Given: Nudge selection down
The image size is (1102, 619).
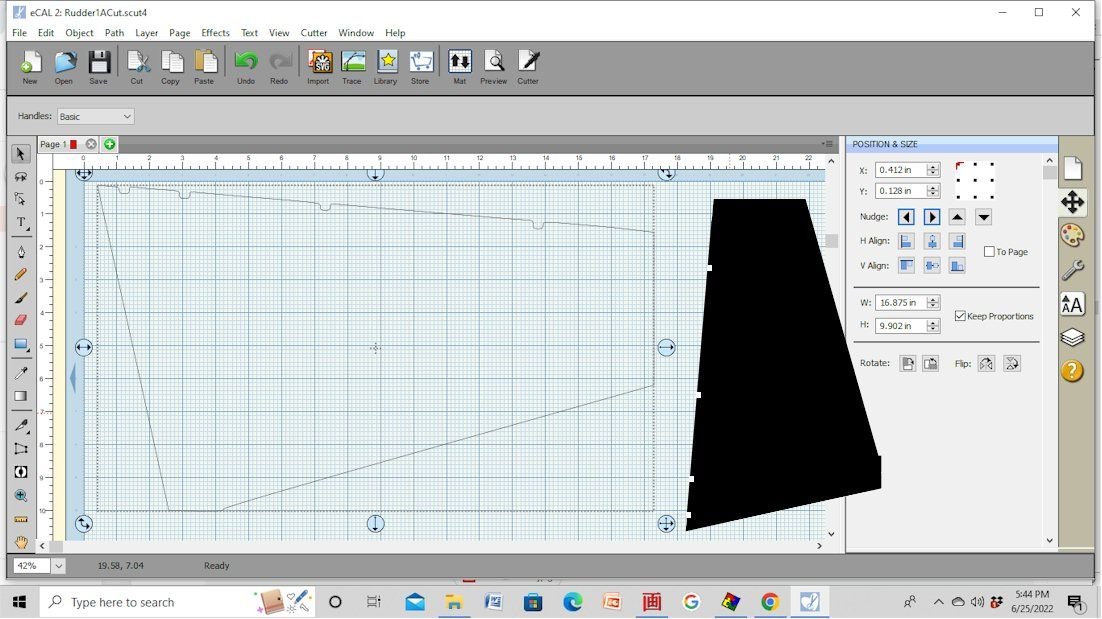Looking at the screenshot, I should pyautogui.click(x=983, y=217).
